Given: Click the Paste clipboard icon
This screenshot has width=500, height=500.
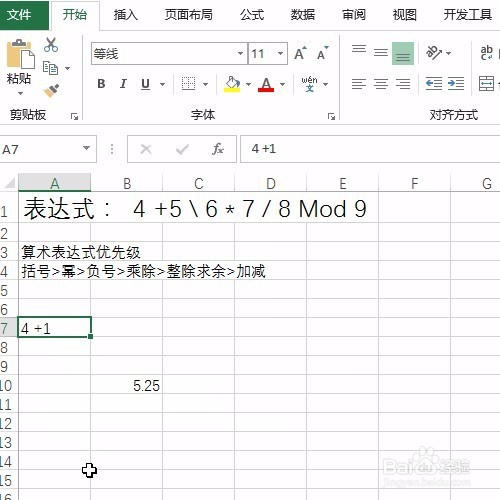Looking at the screenshot, I should tap(20, 54).
